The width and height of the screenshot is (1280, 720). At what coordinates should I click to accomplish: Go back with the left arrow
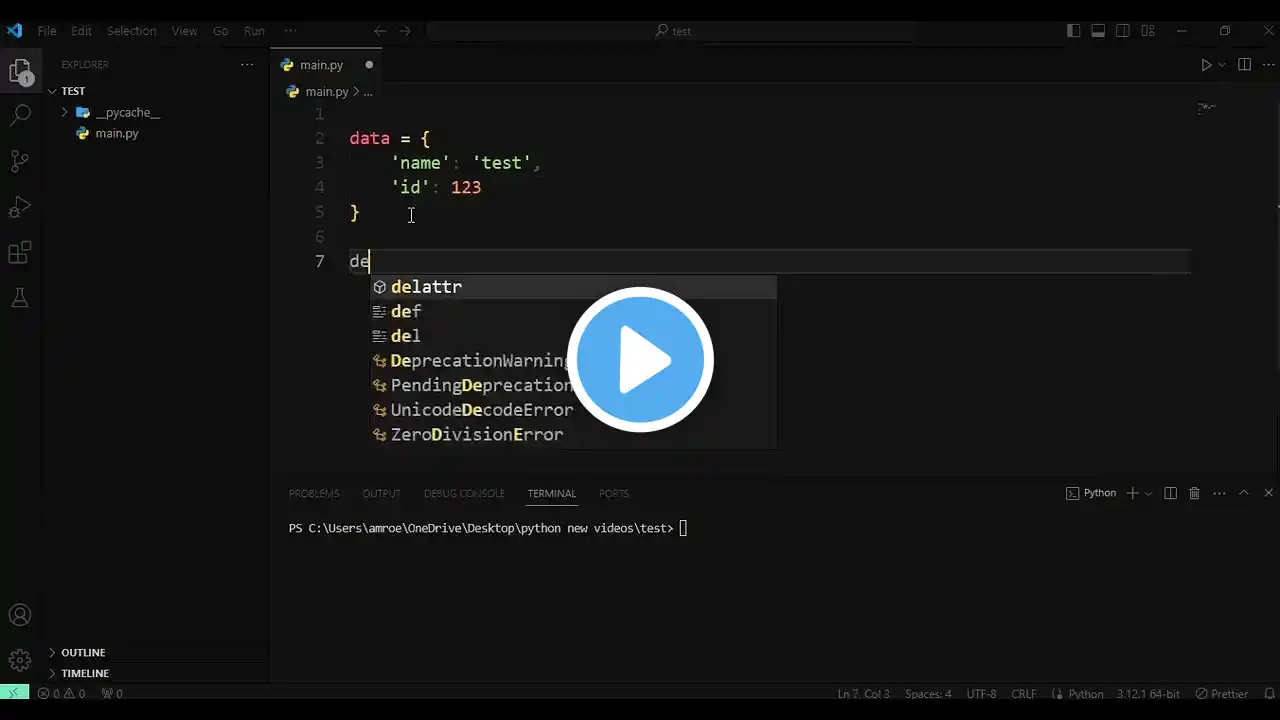(x=380, y=31)
